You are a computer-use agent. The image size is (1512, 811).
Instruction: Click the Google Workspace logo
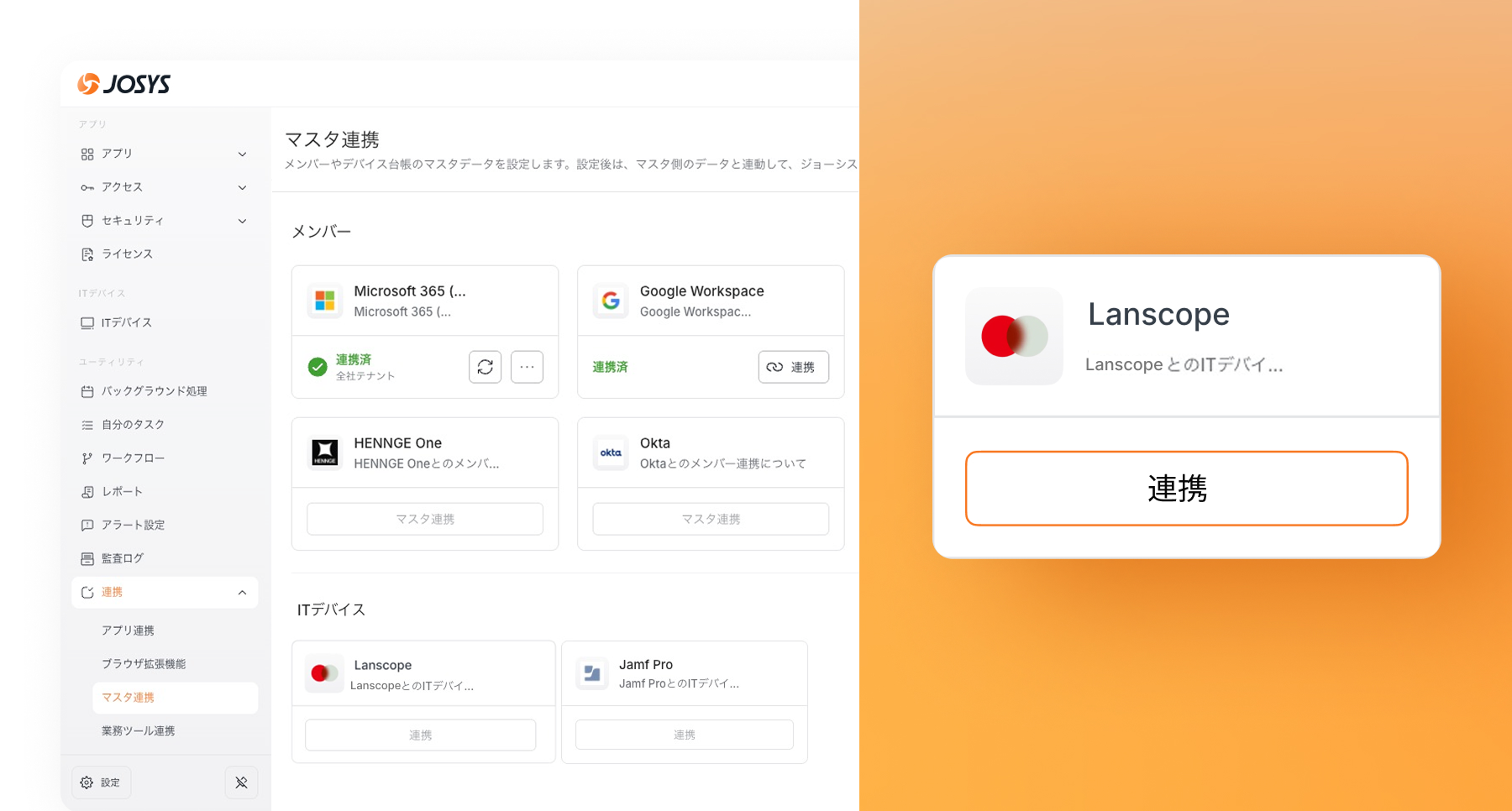(611, 301)
